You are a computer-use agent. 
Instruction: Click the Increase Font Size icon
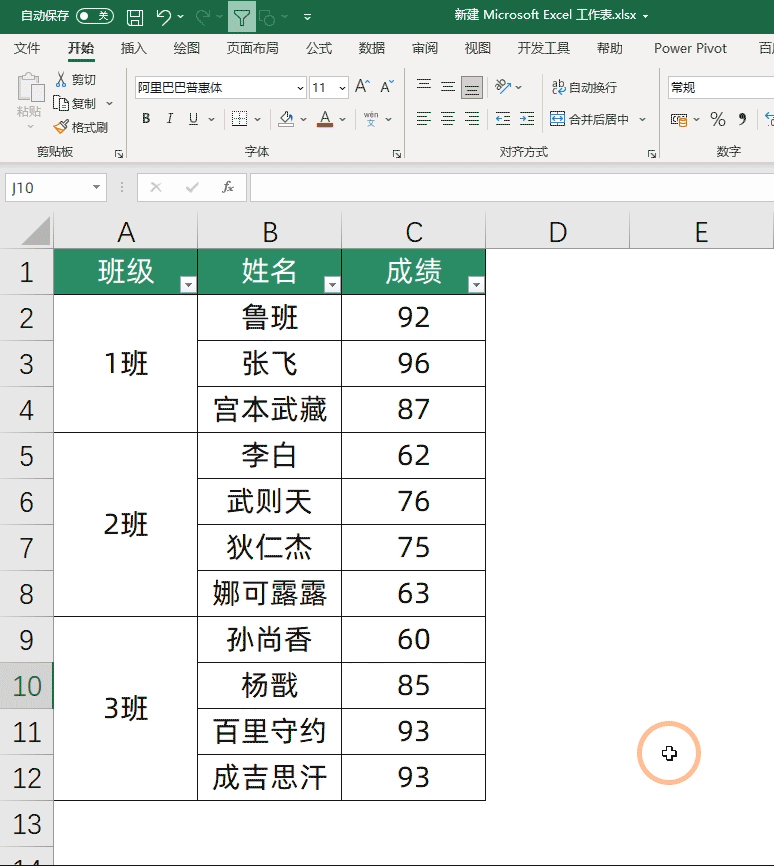click(362, 87)
